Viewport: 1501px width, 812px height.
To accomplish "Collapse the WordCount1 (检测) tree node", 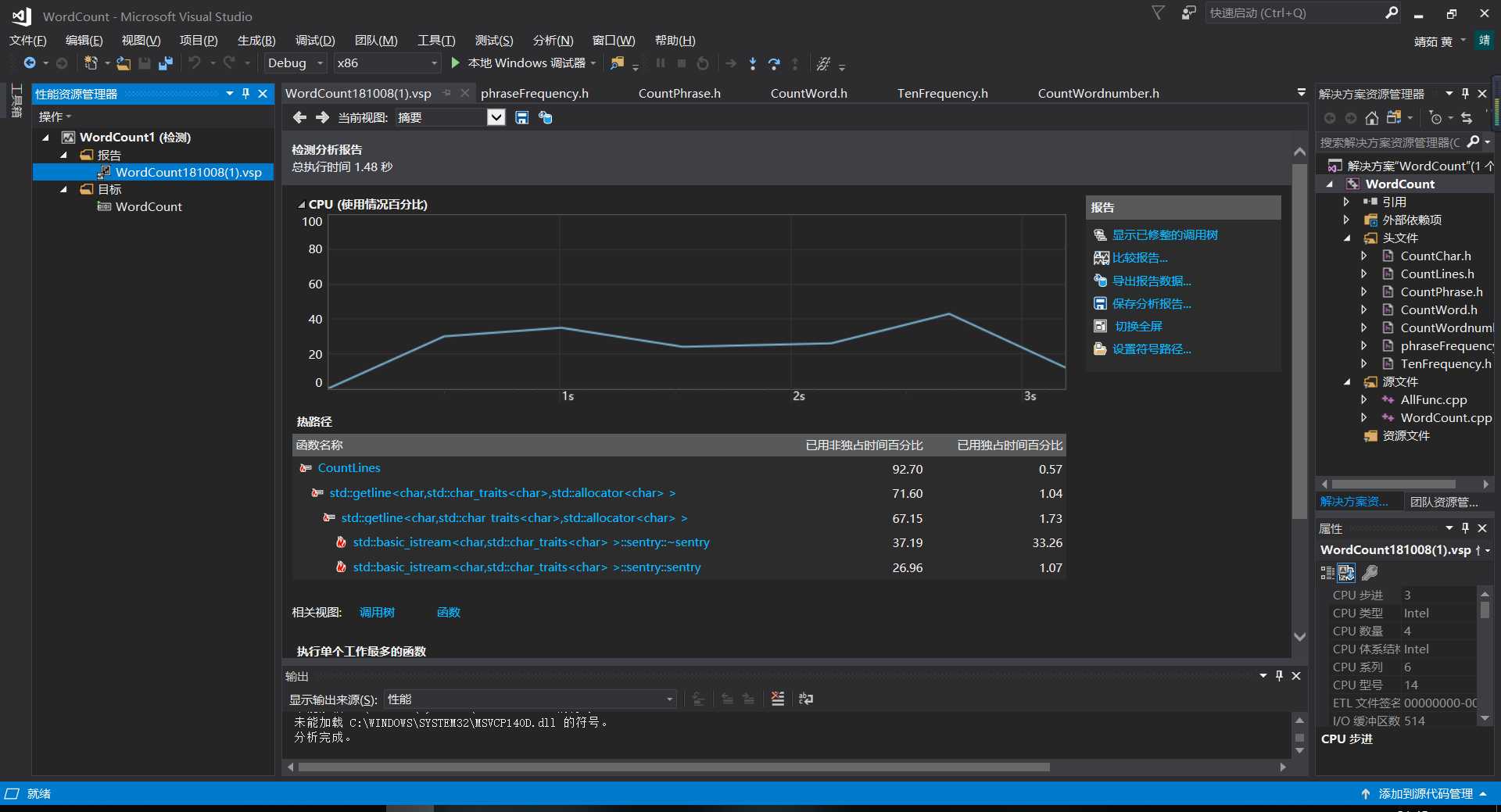I will 45,138.
